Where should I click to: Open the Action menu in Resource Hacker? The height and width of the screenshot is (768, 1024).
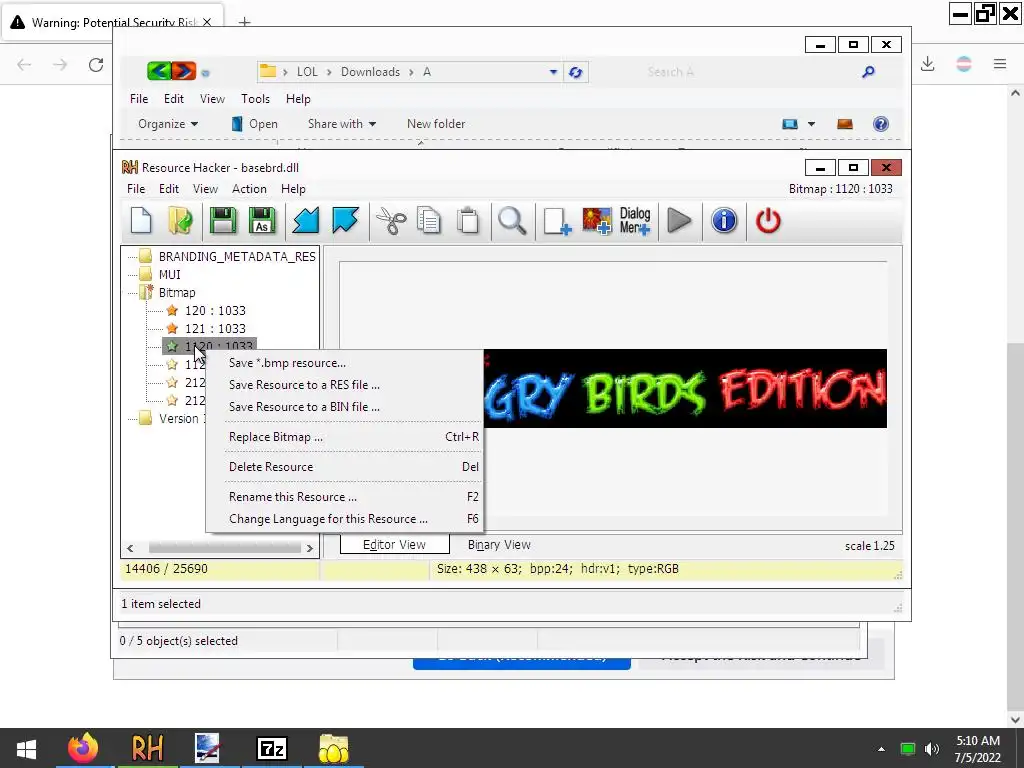tap(249, 189)
